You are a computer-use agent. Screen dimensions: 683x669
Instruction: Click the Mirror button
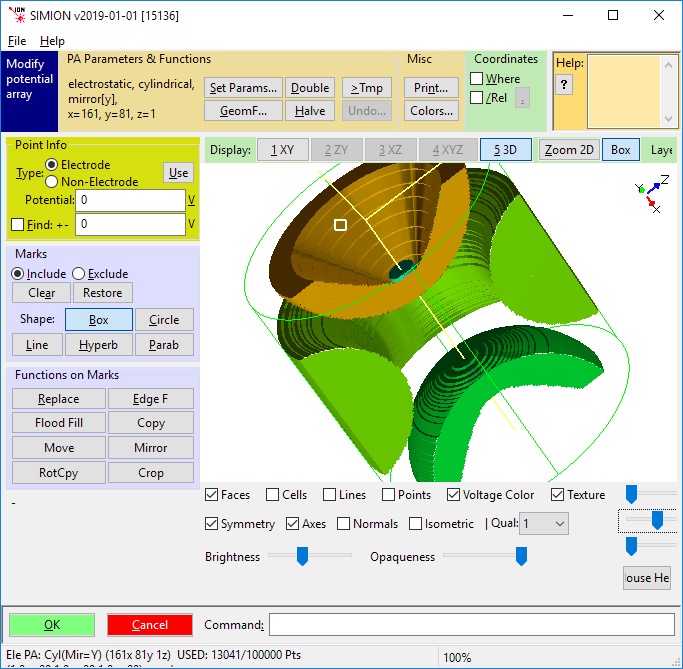pos(151,448)
